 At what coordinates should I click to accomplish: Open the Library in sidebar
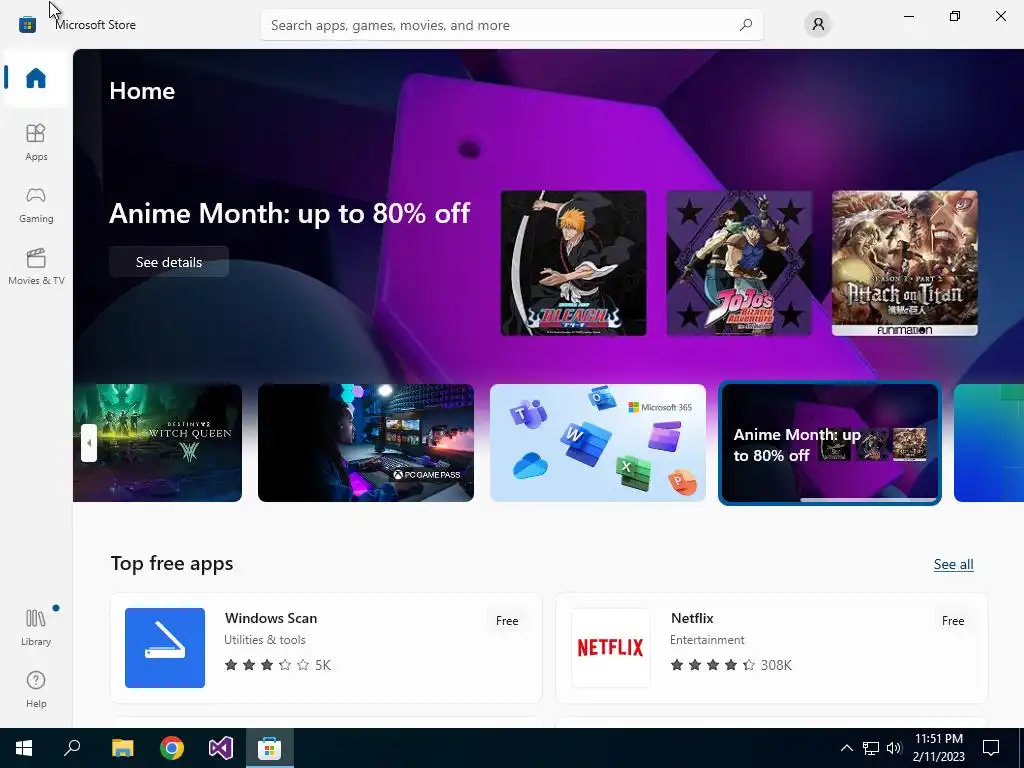[x=36, y=627]
